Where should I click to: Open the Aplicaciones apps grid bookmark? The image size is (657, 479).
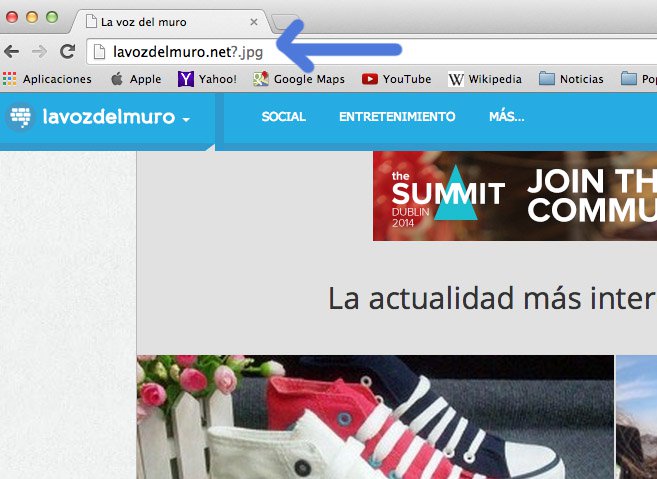coord(47,79)
